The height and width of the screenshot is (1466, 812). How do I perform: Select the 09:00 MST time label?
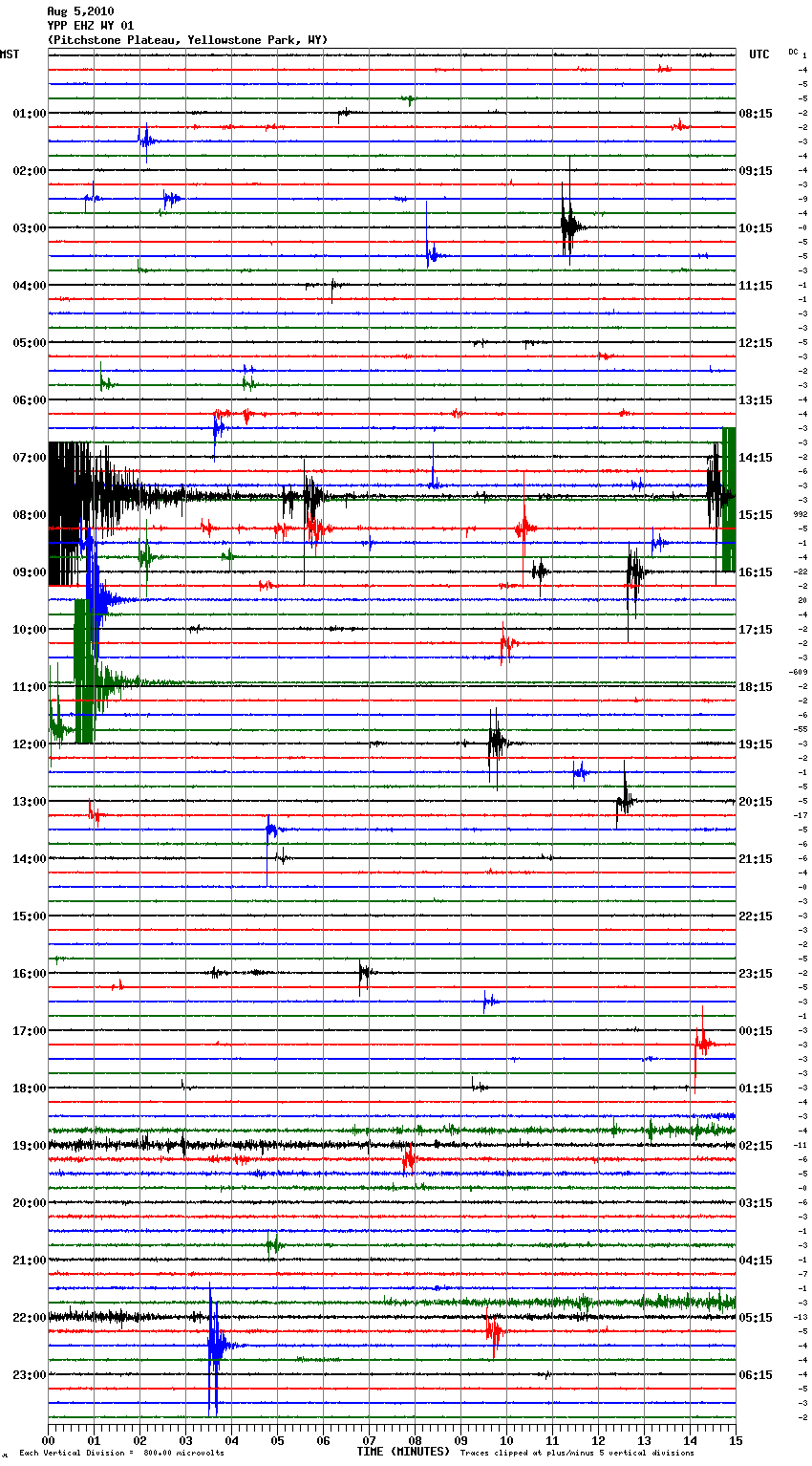(x=30, y=572)
